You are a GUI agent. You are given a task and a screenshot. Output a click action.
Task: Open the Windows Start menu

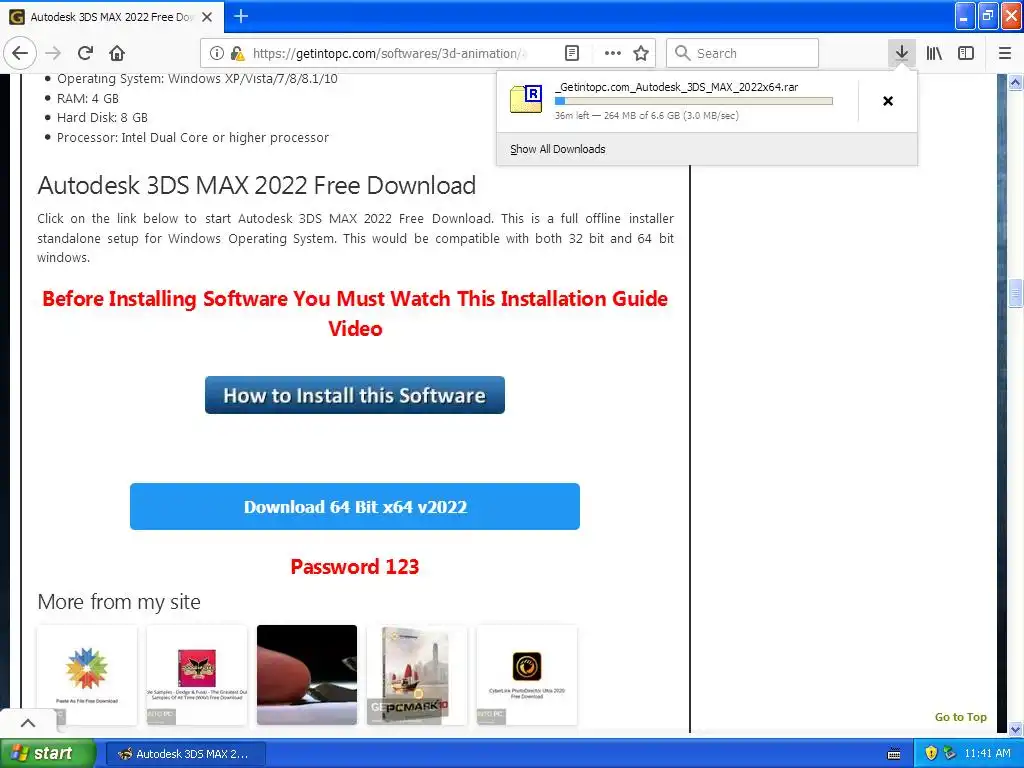coord(48,754)
